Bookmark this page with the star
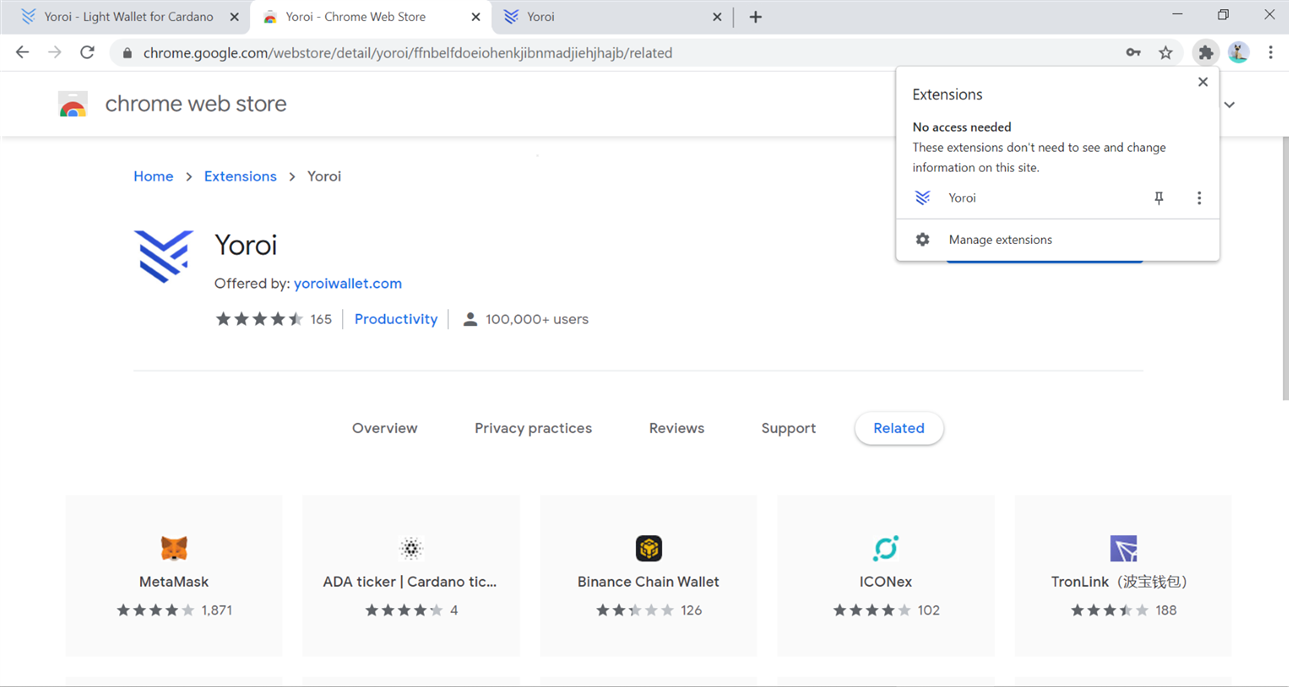Image resolution: width=1289 pixels, height=687 pixels. tap(1165, 53)
